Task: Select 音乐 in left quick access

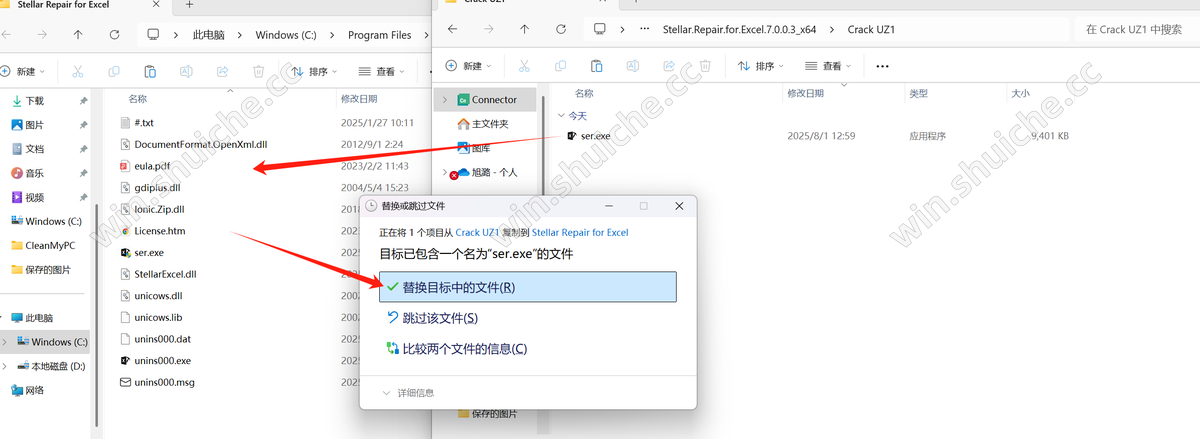Action: pos(35,173)
